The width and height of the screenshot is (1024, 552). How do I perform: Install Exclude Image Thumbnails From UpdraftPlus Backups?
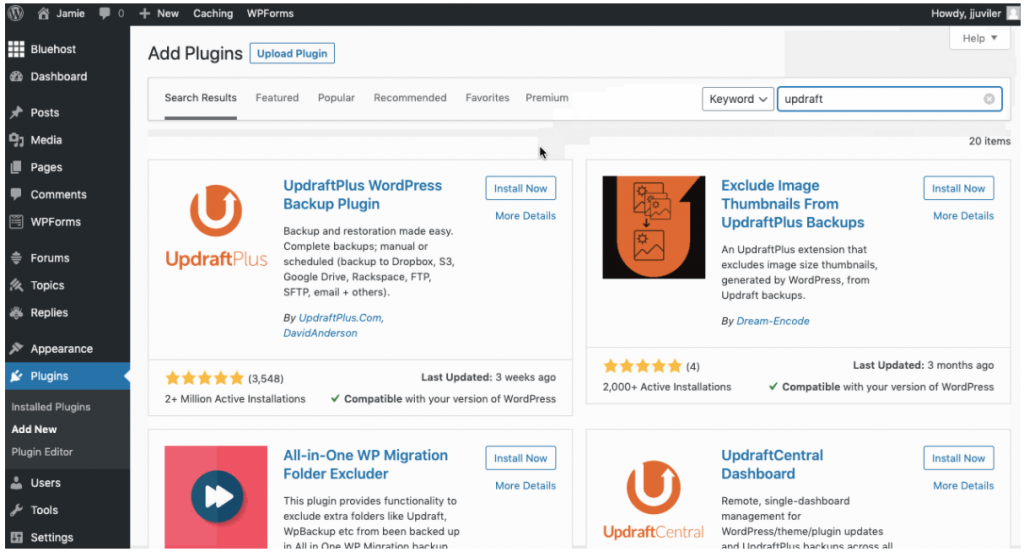959,188
